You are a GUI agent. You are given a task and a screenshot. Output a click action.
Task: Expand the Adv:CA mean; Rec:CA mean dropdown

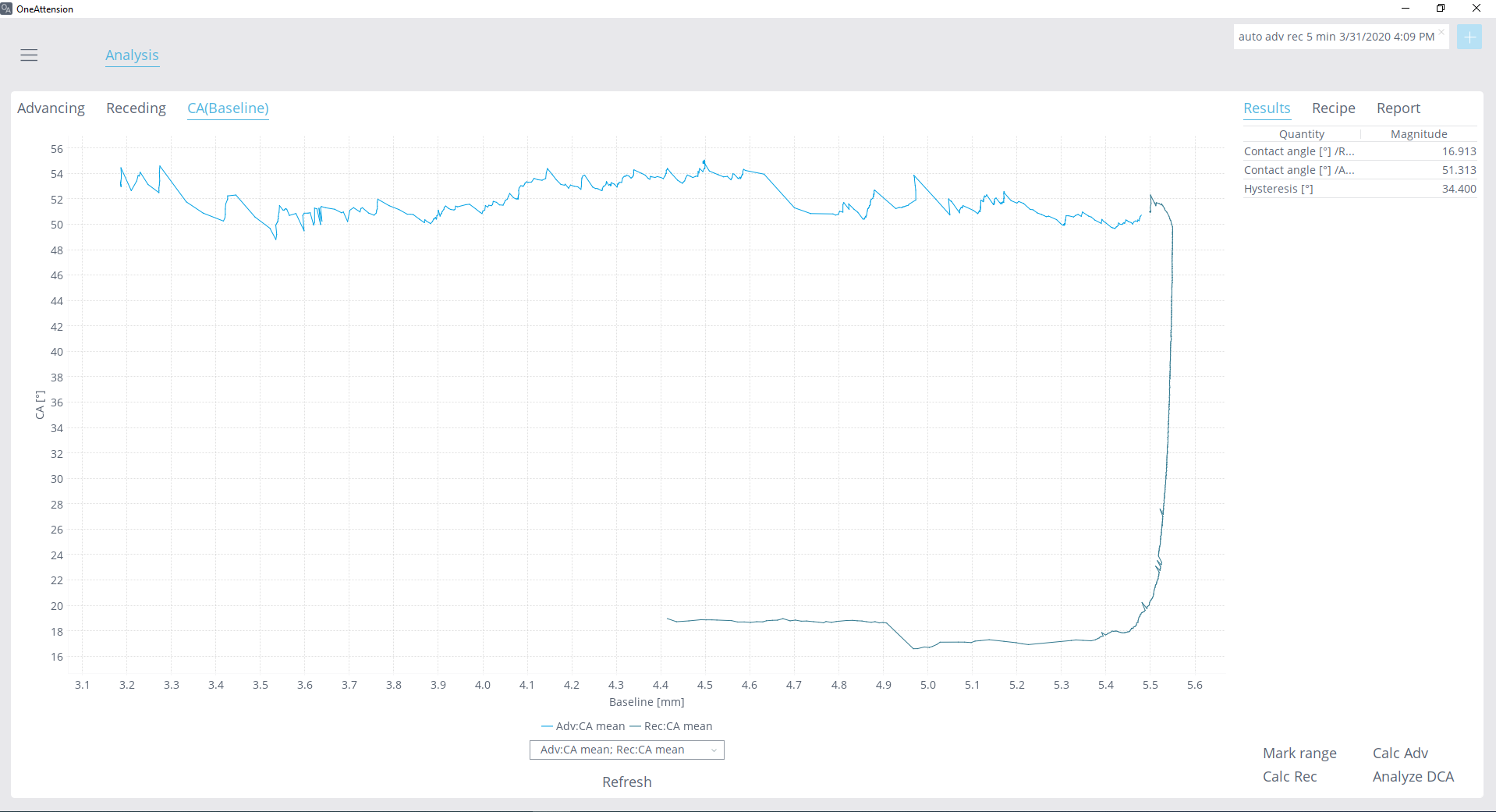(626, 750)
